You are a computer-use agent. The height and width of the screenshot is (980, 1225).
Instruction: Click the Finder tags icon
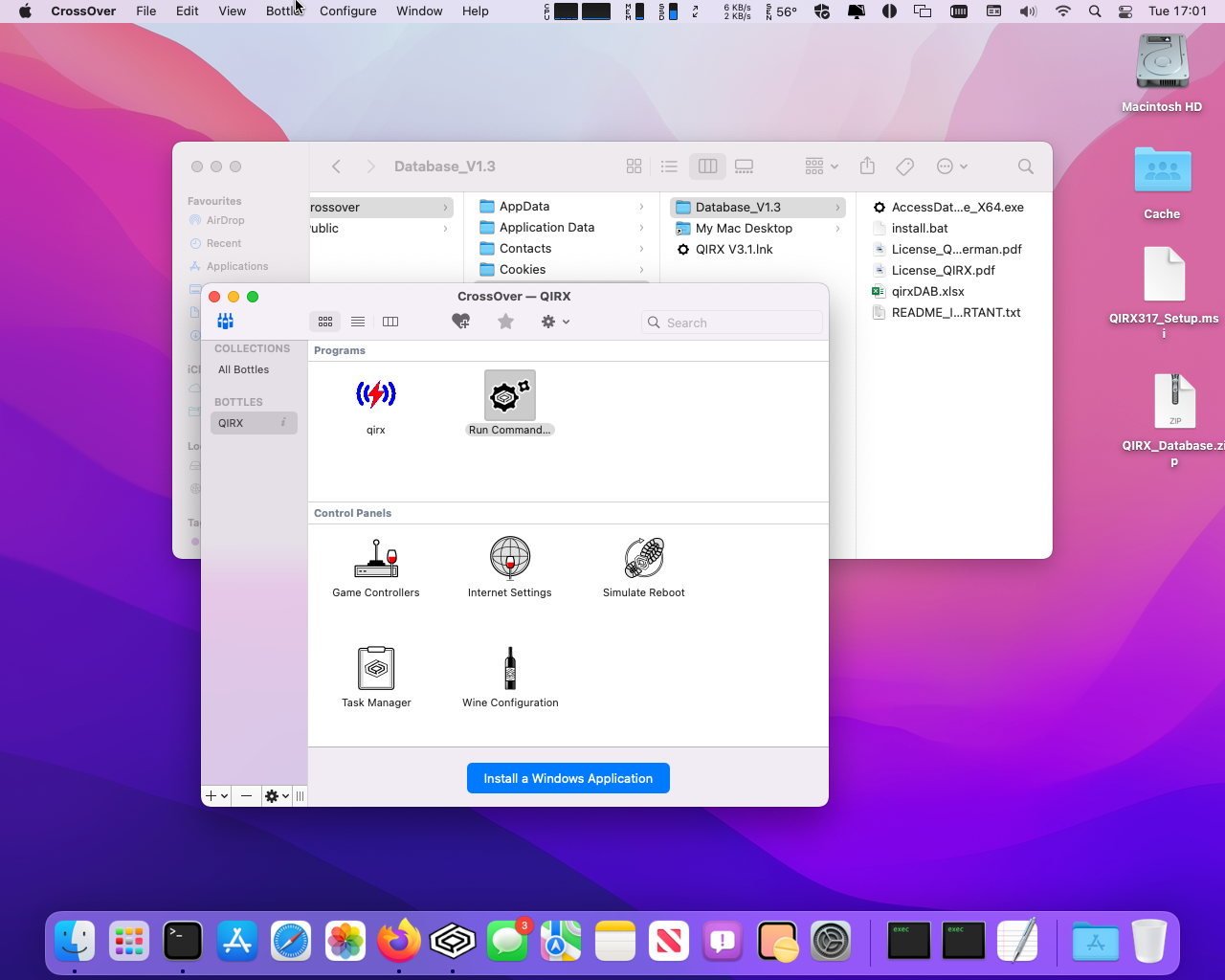coord(904,167)
